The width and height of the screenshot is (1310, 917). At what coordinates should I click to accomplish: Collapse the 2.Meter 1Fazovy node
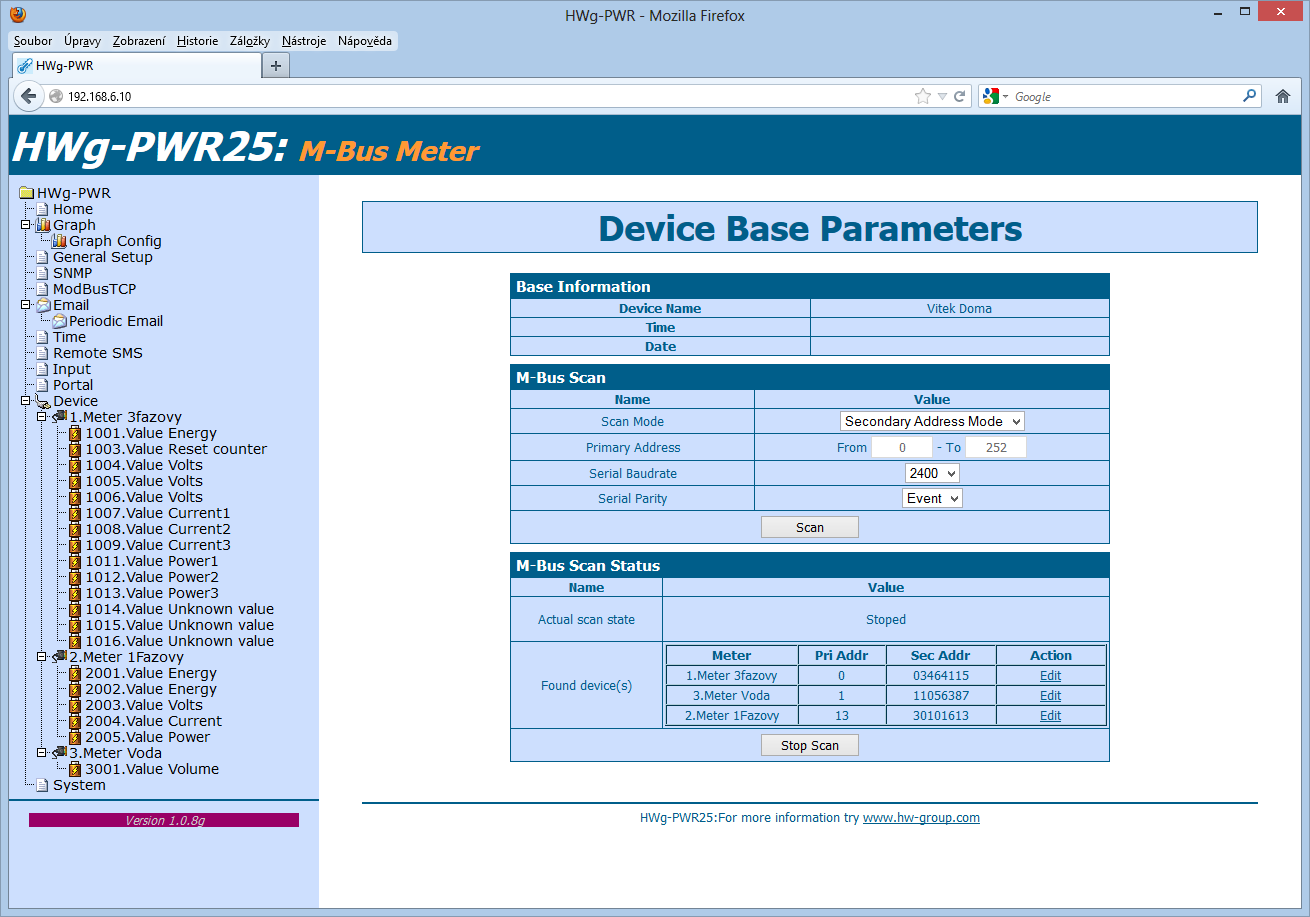[x=42, y=657]
